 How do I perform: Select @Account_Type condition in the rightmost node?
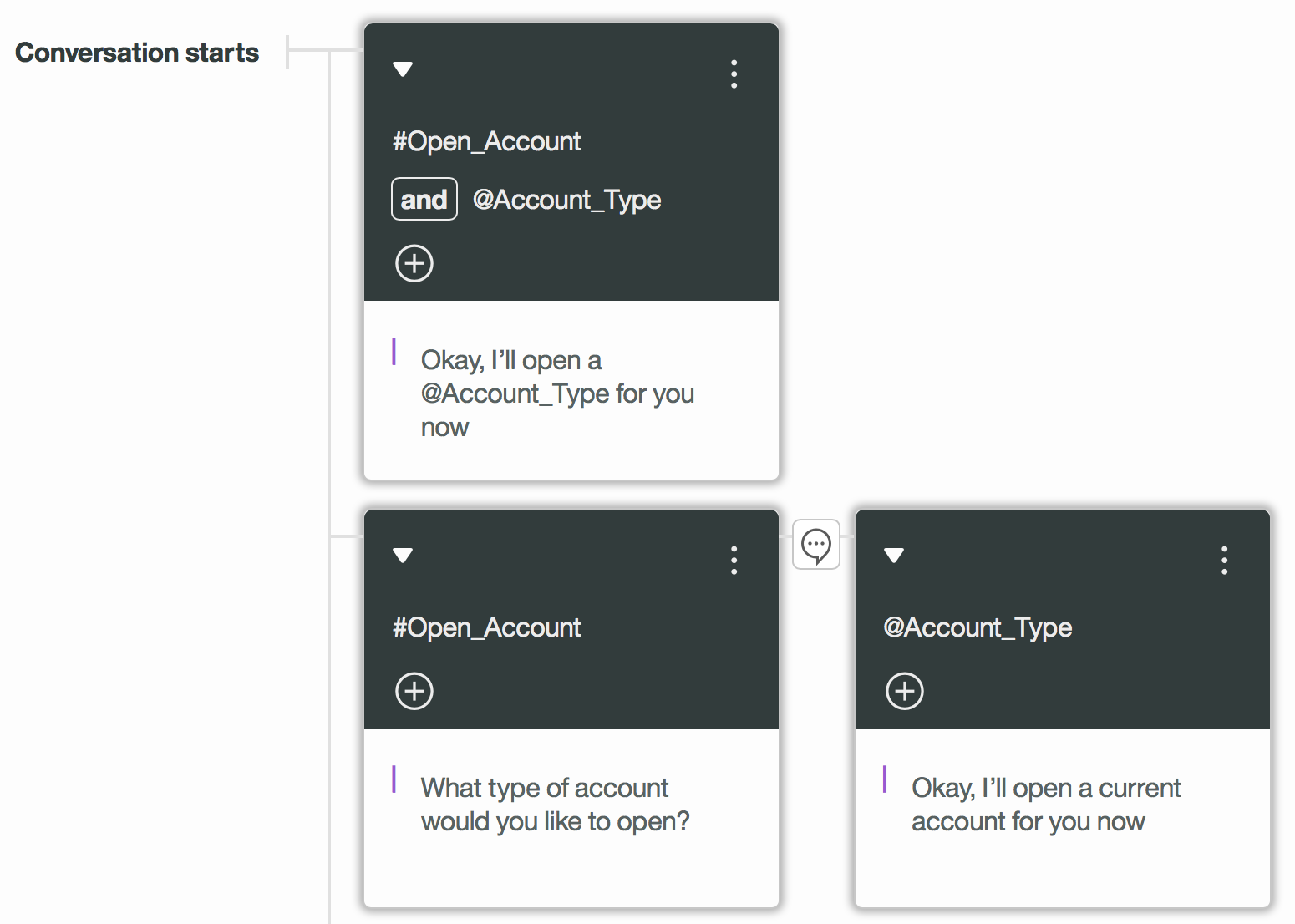pyautogui.click(x=978, y=627)
